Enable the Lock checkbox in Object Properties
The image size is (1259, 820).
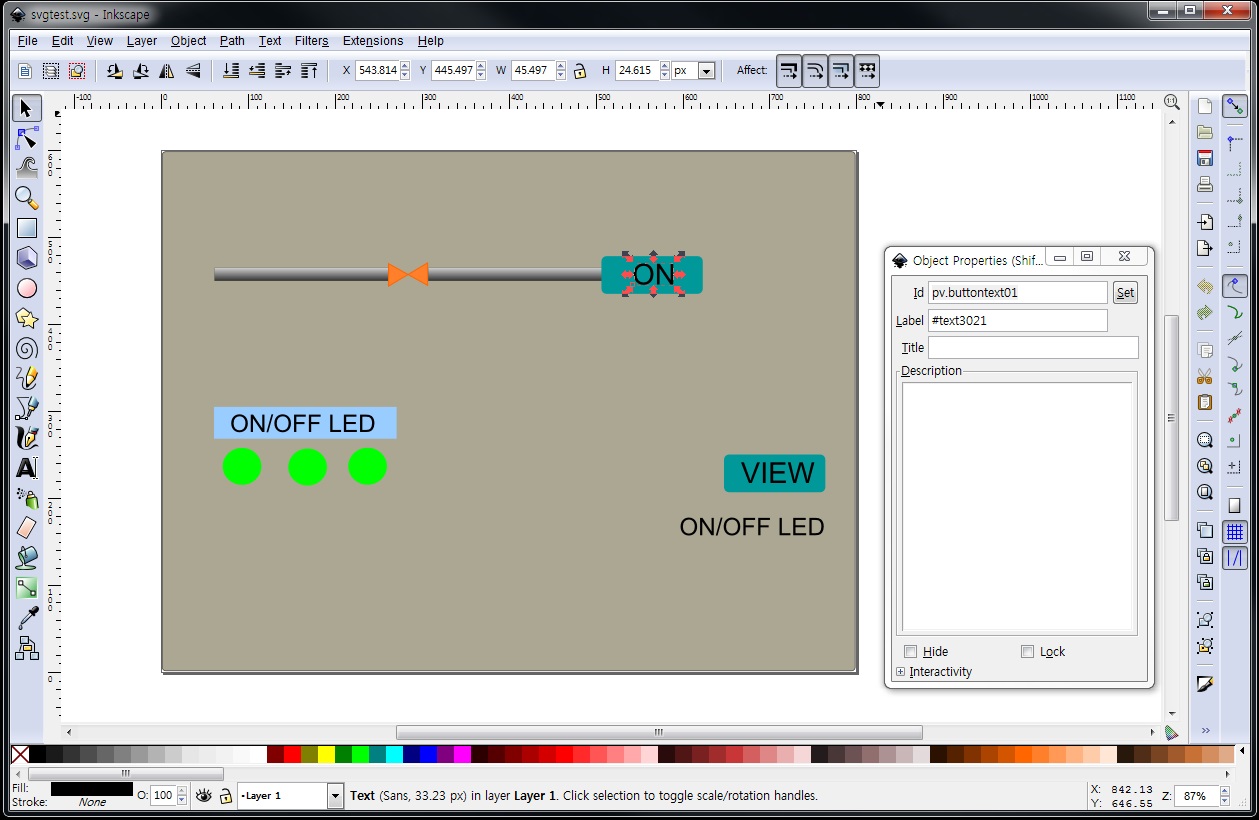tap(1027, 651)
